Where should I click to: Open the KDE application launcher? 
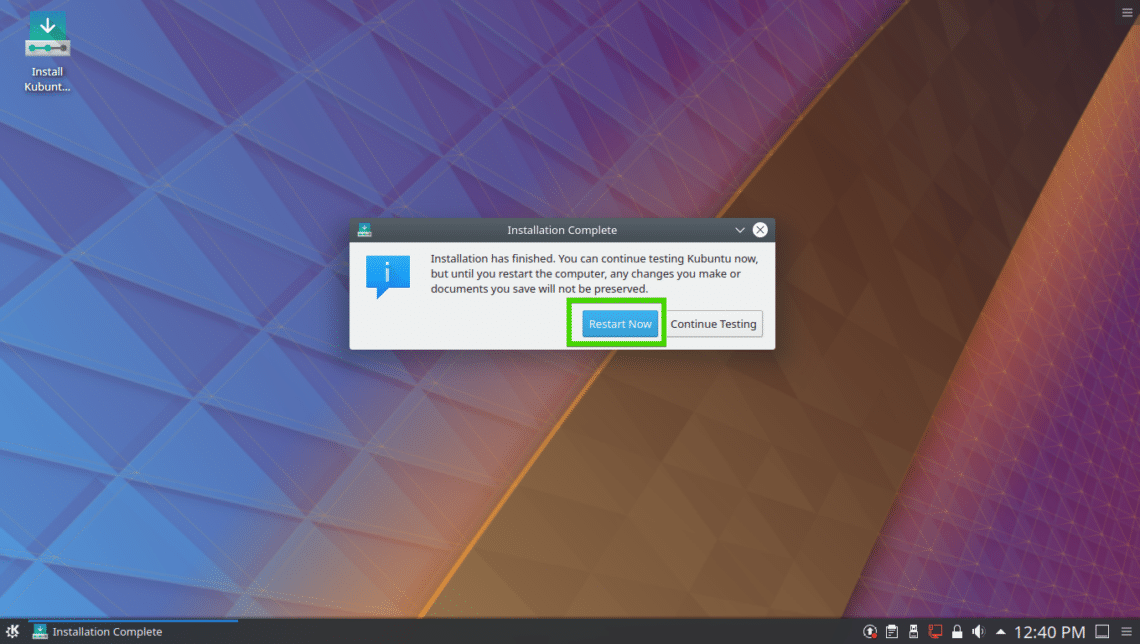click(12, 631)
